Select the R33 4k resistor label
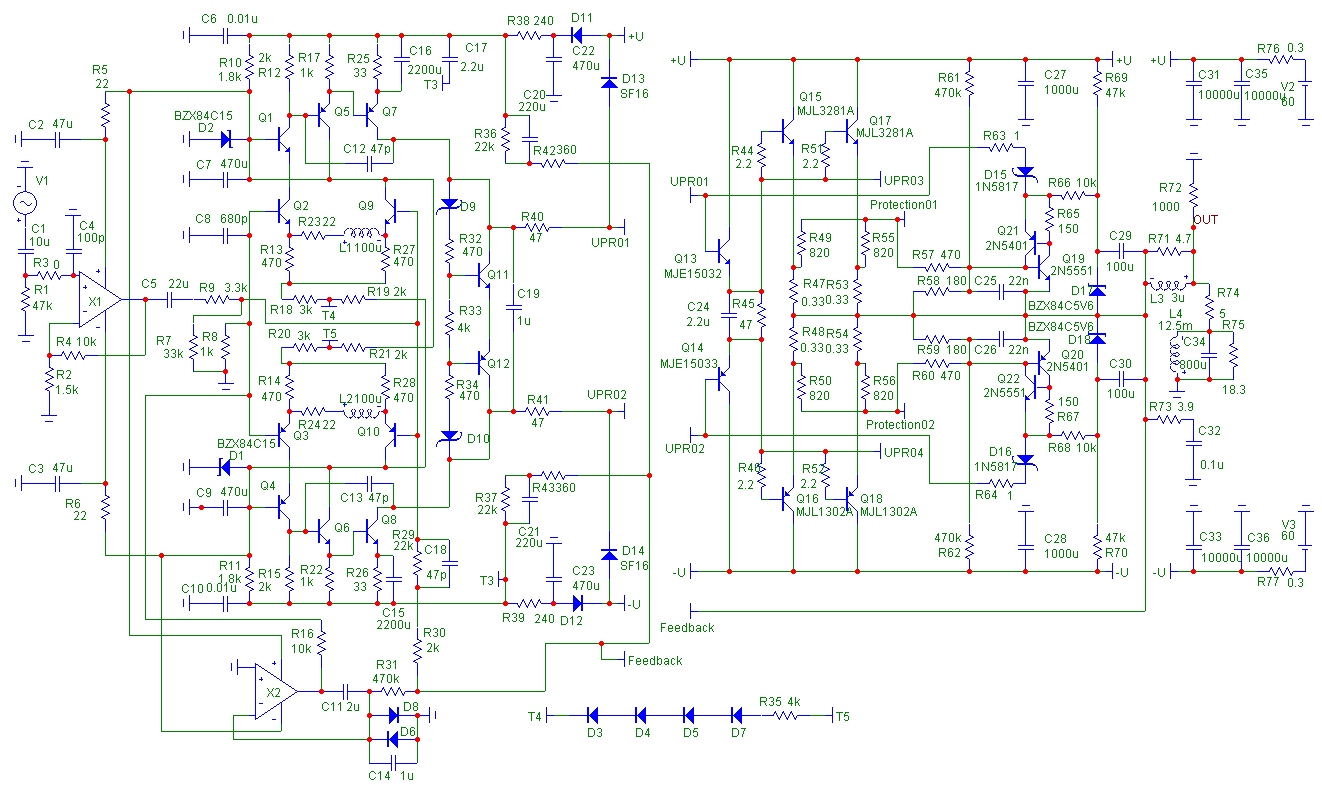This screenshot has height=786, width=1322. coord(469,319)
